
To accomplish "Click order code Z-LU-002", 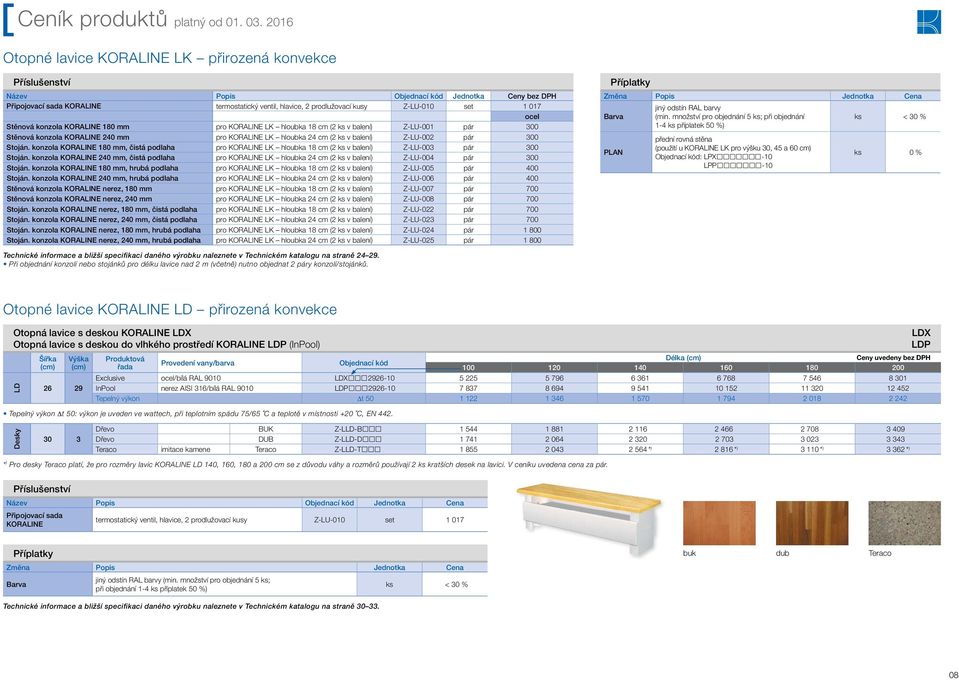I will 418,137.
